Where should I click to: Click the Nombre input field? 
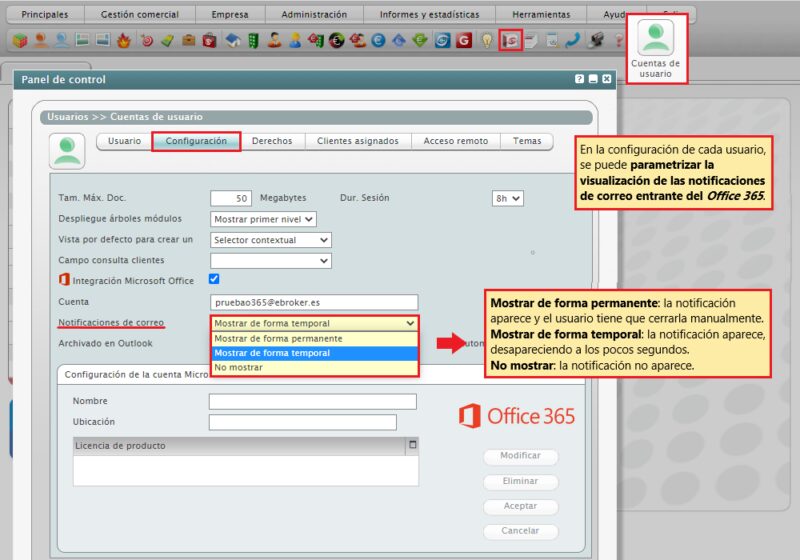click(313, 401)
